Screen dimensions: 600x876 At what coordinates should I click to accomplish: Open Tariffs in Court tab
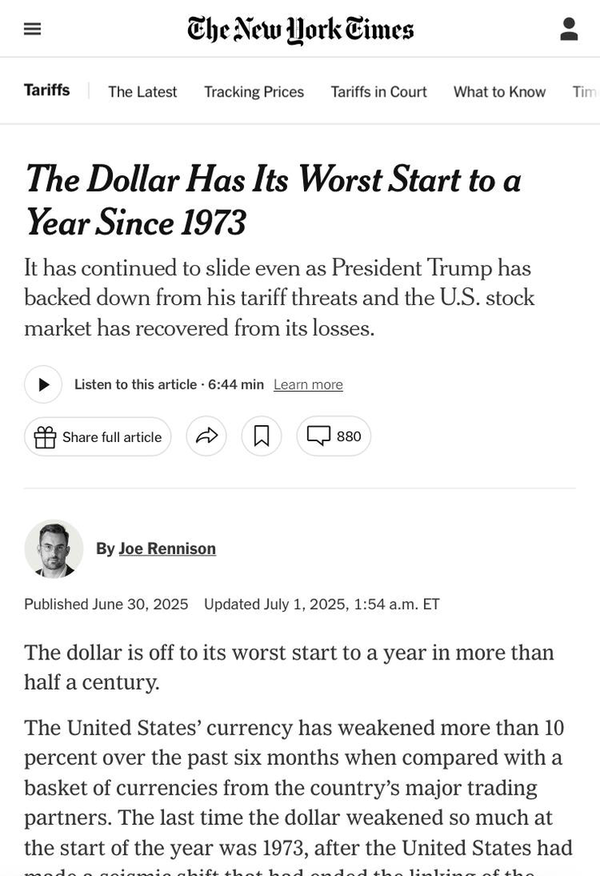pyautogui.click(x=379, y=91)
